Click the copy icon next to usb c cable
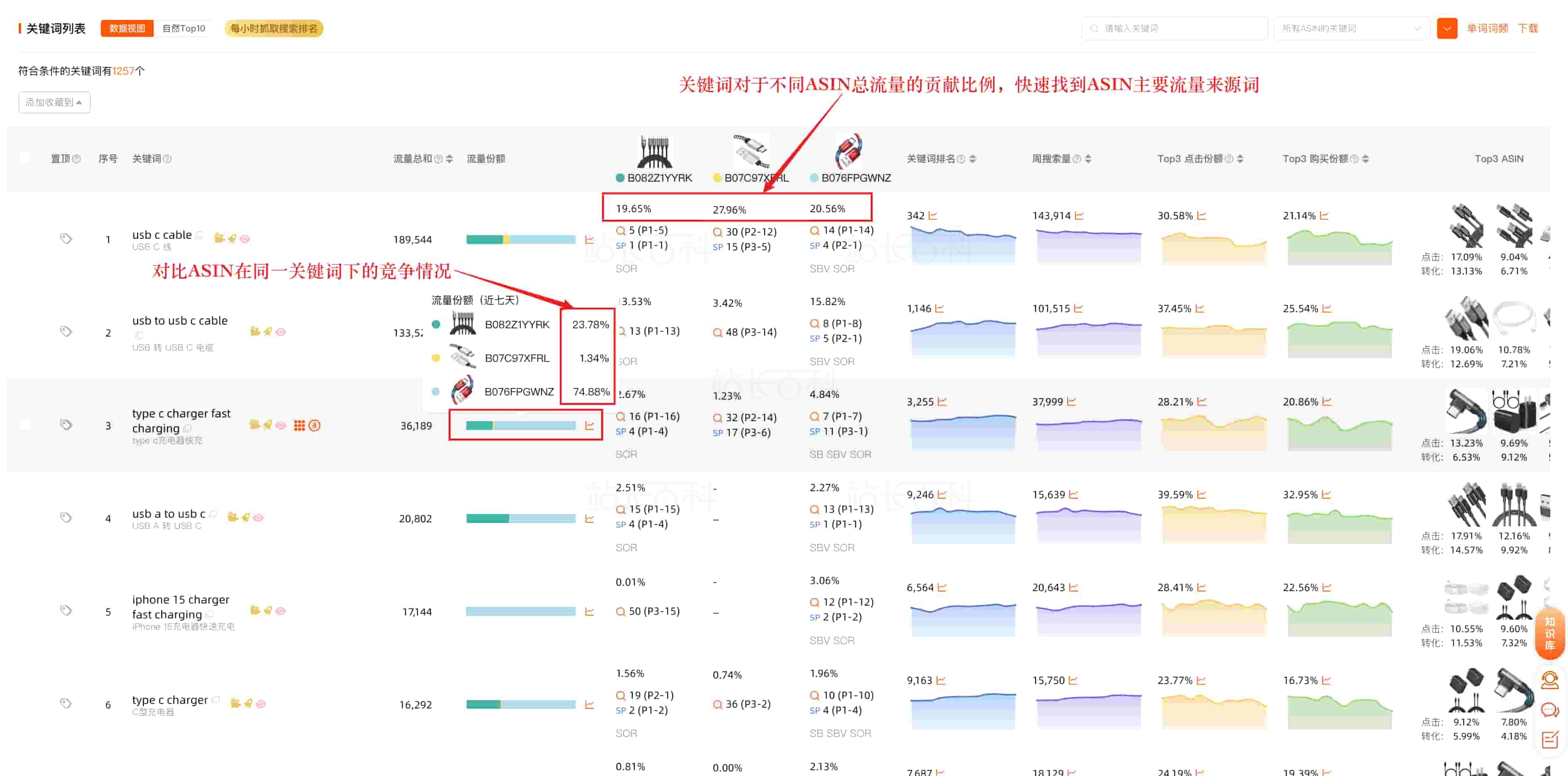Screen dimensions: 1568x776 tap(200, 235)
